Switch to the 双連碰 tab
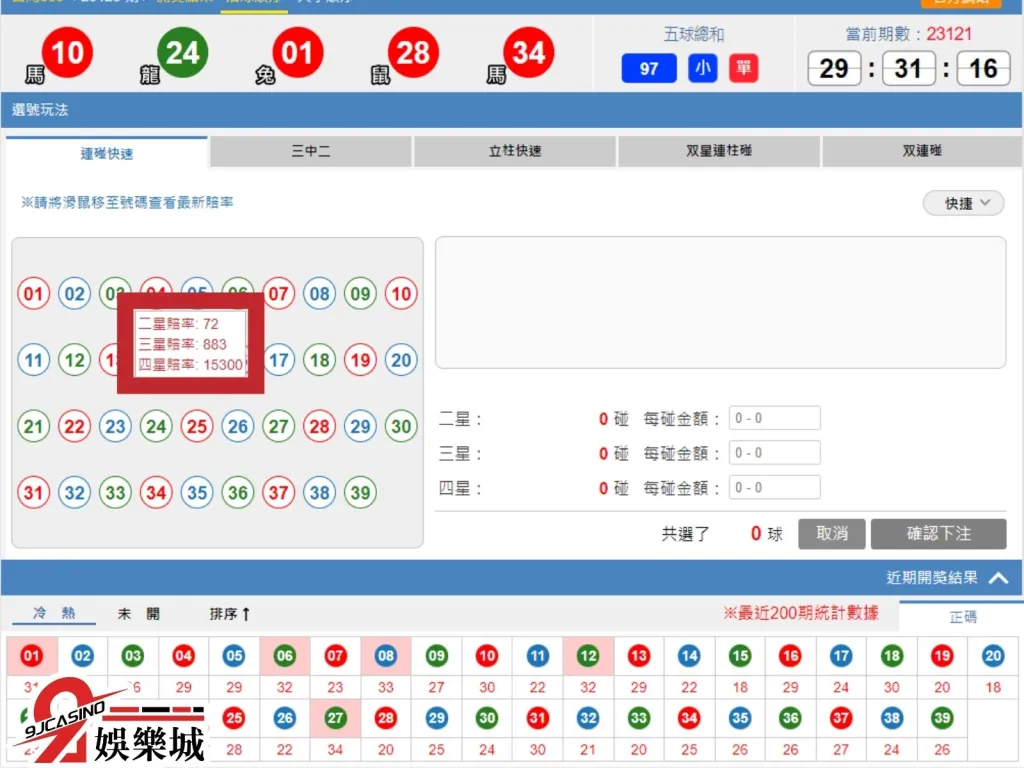The width and height of the screenshot is (1024, 768). pos(922,151)
